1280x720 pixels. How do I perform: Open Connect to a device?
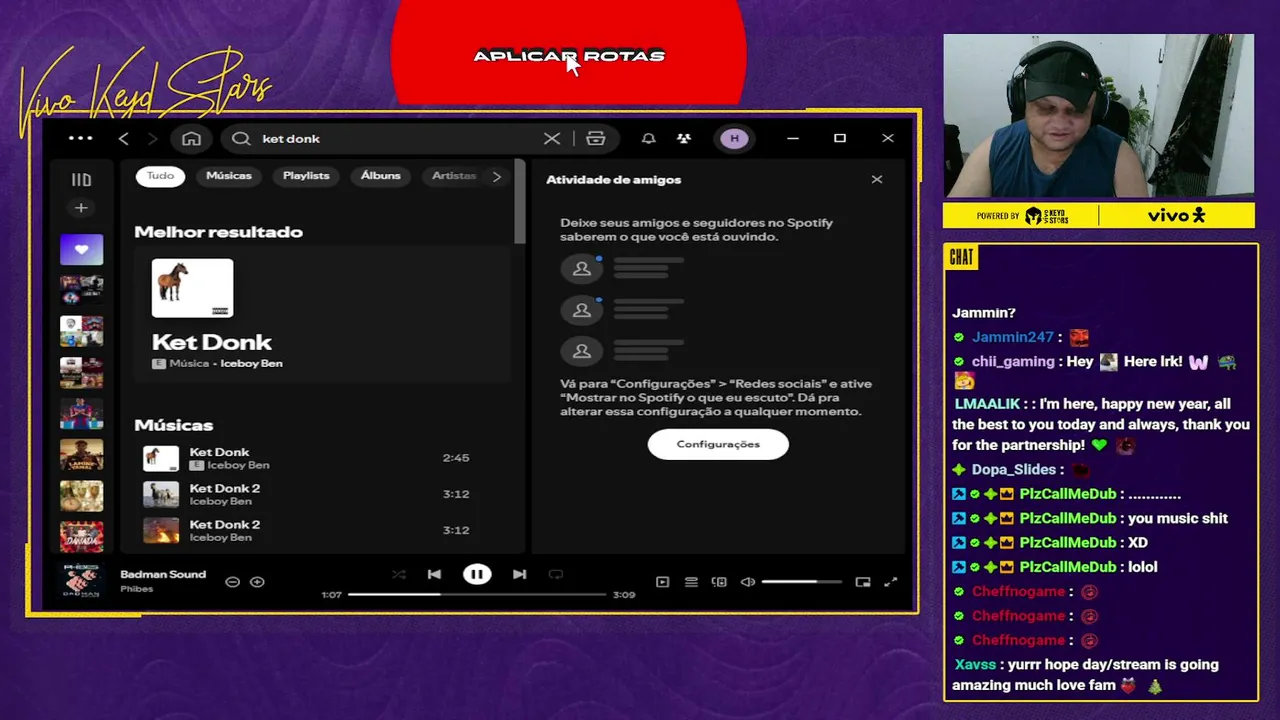tap(719, 582)
